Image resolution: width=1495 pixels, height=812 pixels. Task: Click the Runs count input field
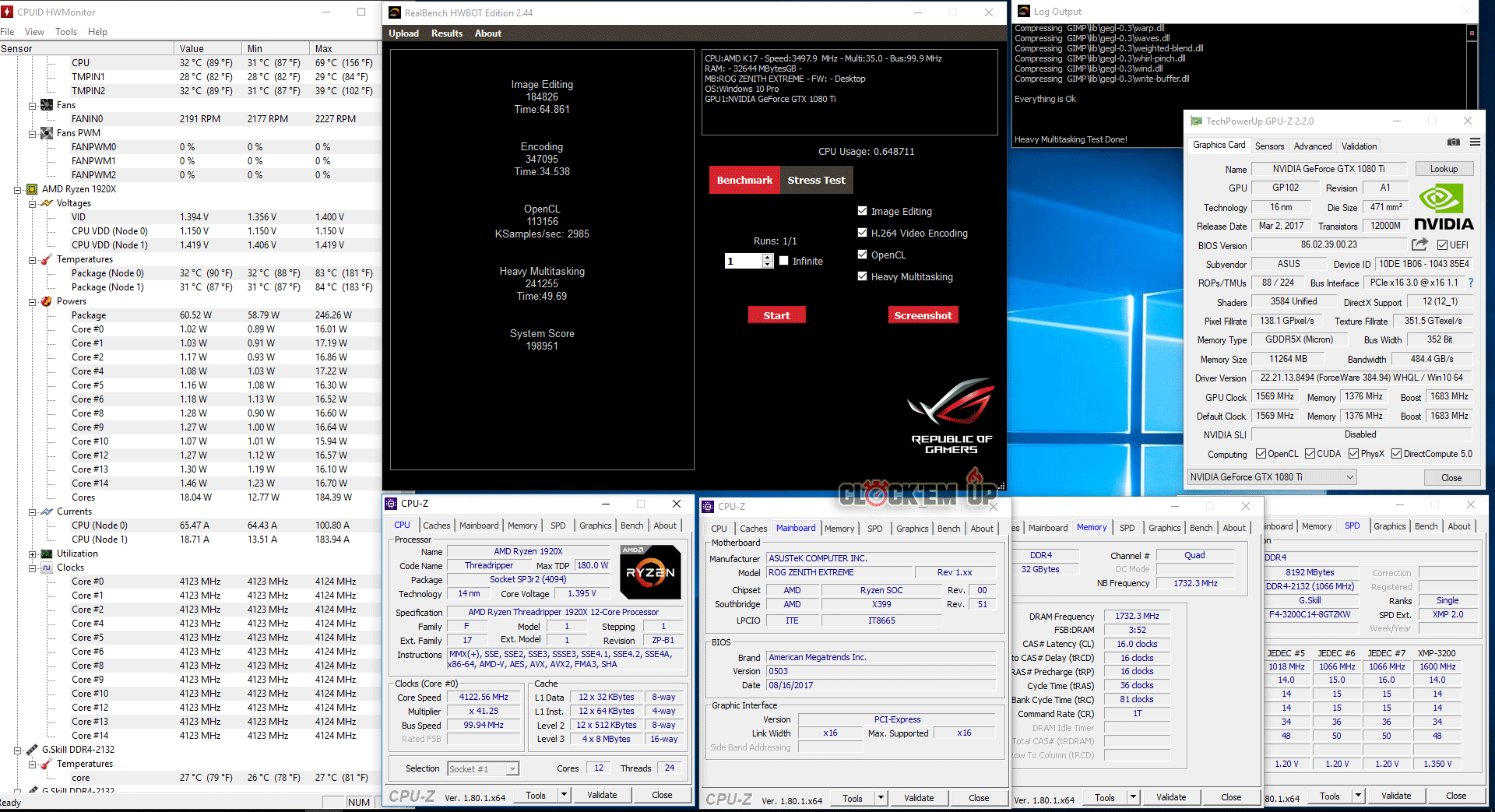[x=742, y=262]
